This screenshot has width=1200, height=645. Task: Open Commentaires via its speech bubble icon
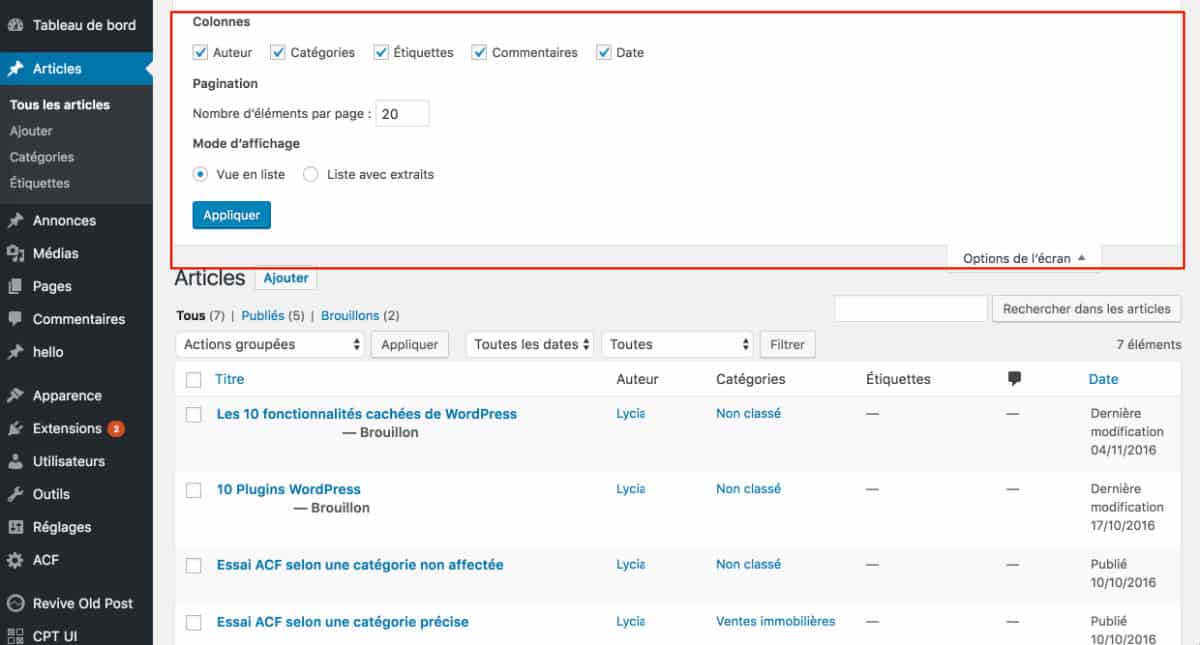15,319
